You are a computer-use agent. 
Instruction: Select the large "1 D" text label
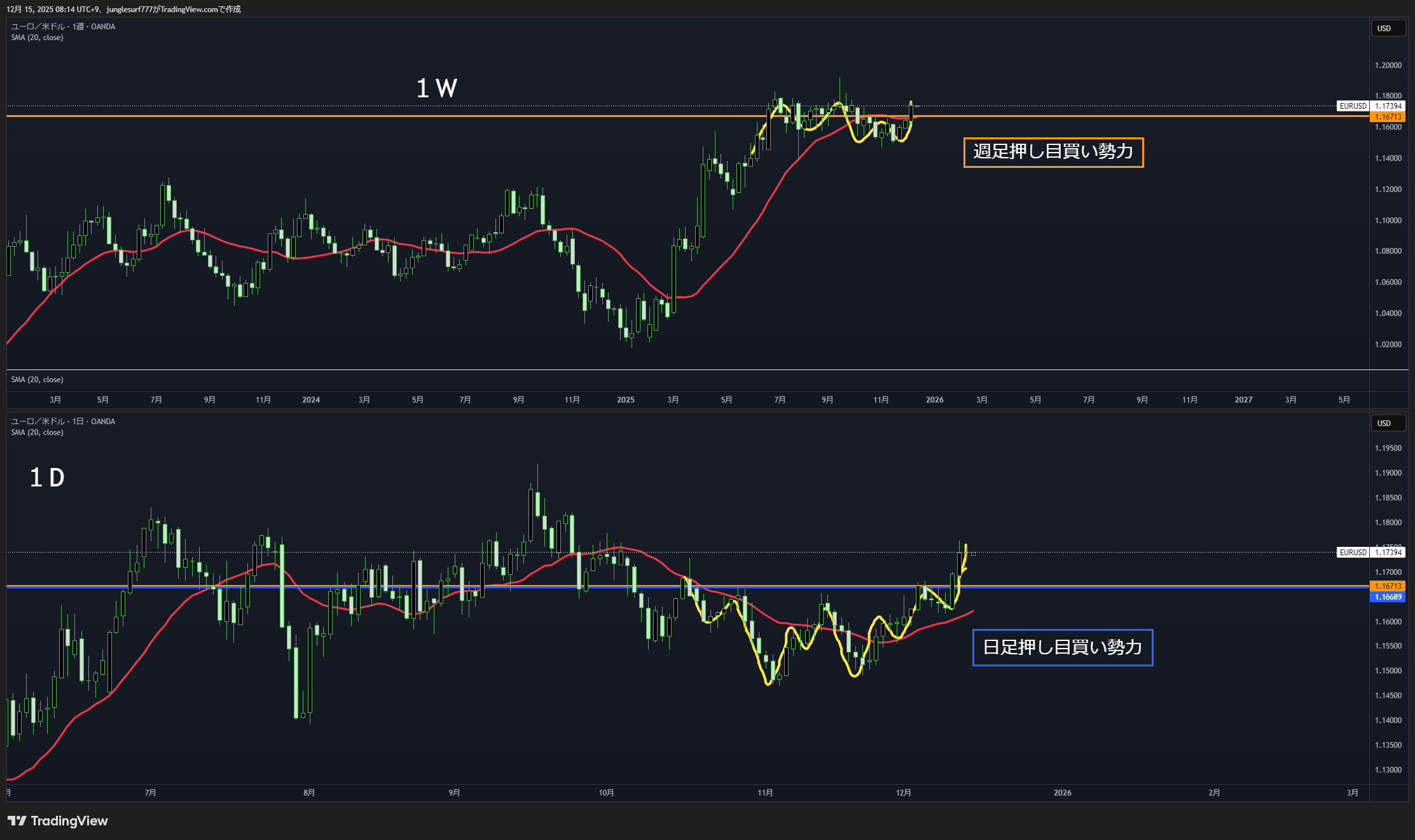point(48,478)
